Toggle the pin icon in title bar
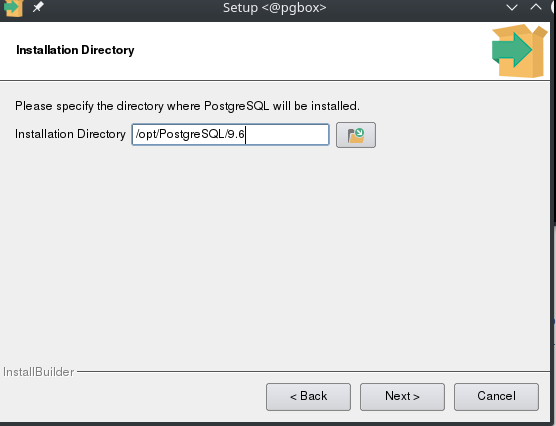 click(38, 7)
